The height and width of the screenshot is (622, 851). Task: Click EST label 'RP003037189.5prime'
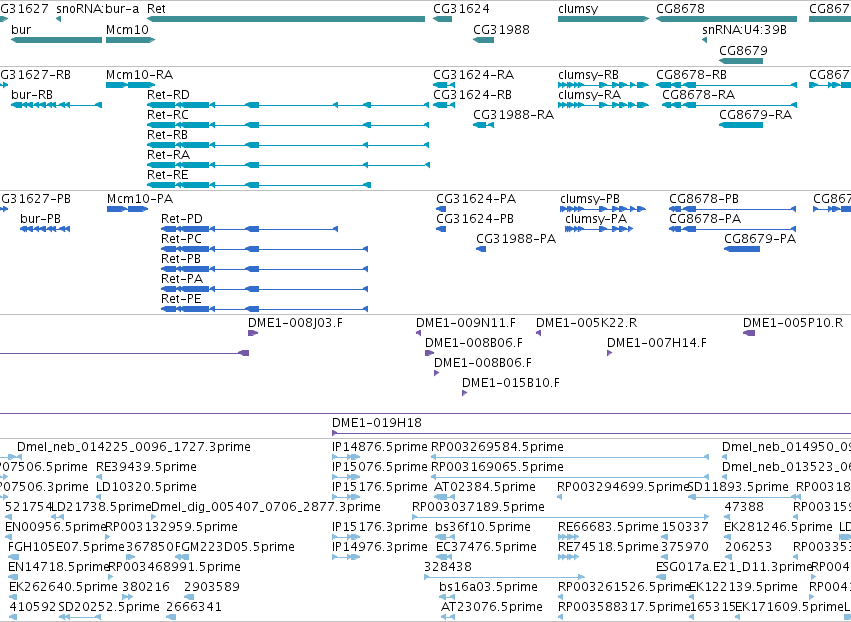478,506
